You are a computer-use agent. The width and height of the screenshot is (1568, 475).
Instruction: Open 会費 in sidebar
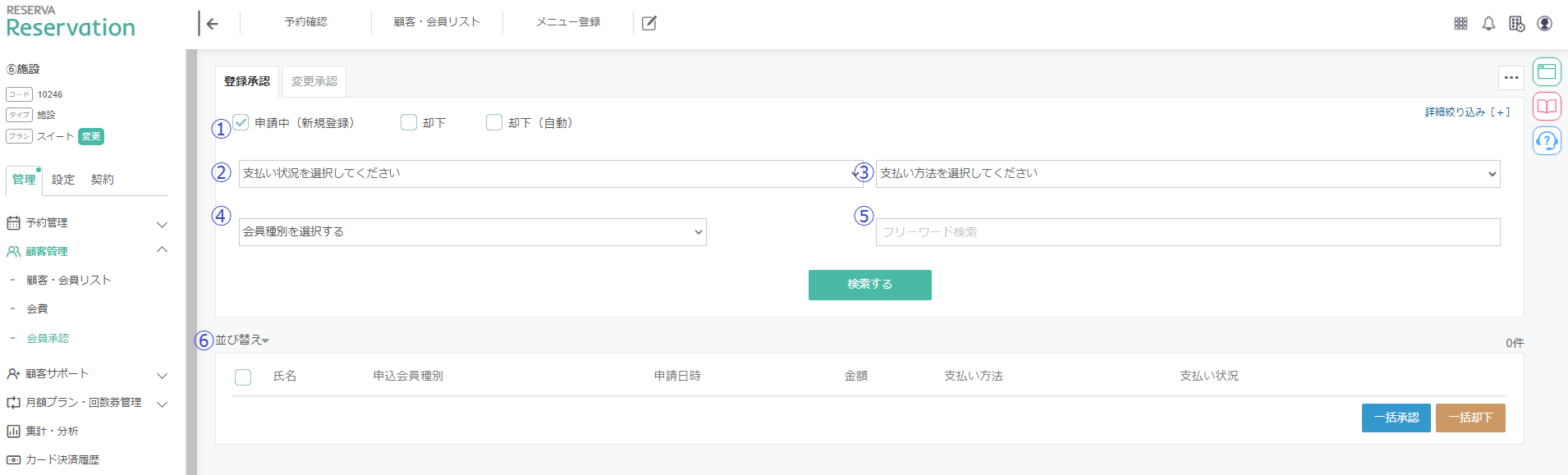37,309
